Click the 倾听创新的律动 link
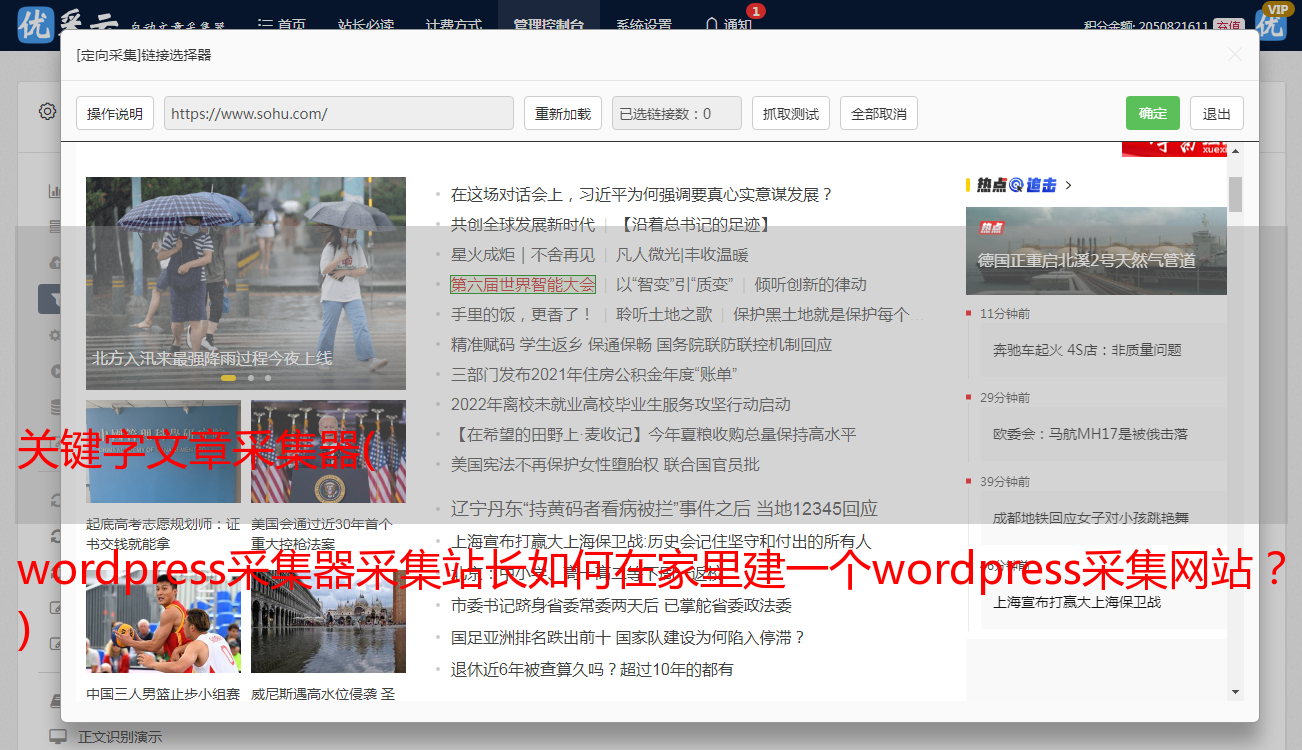The height and width of the screenshot is (750, 1302). click(x=811, y=284)
